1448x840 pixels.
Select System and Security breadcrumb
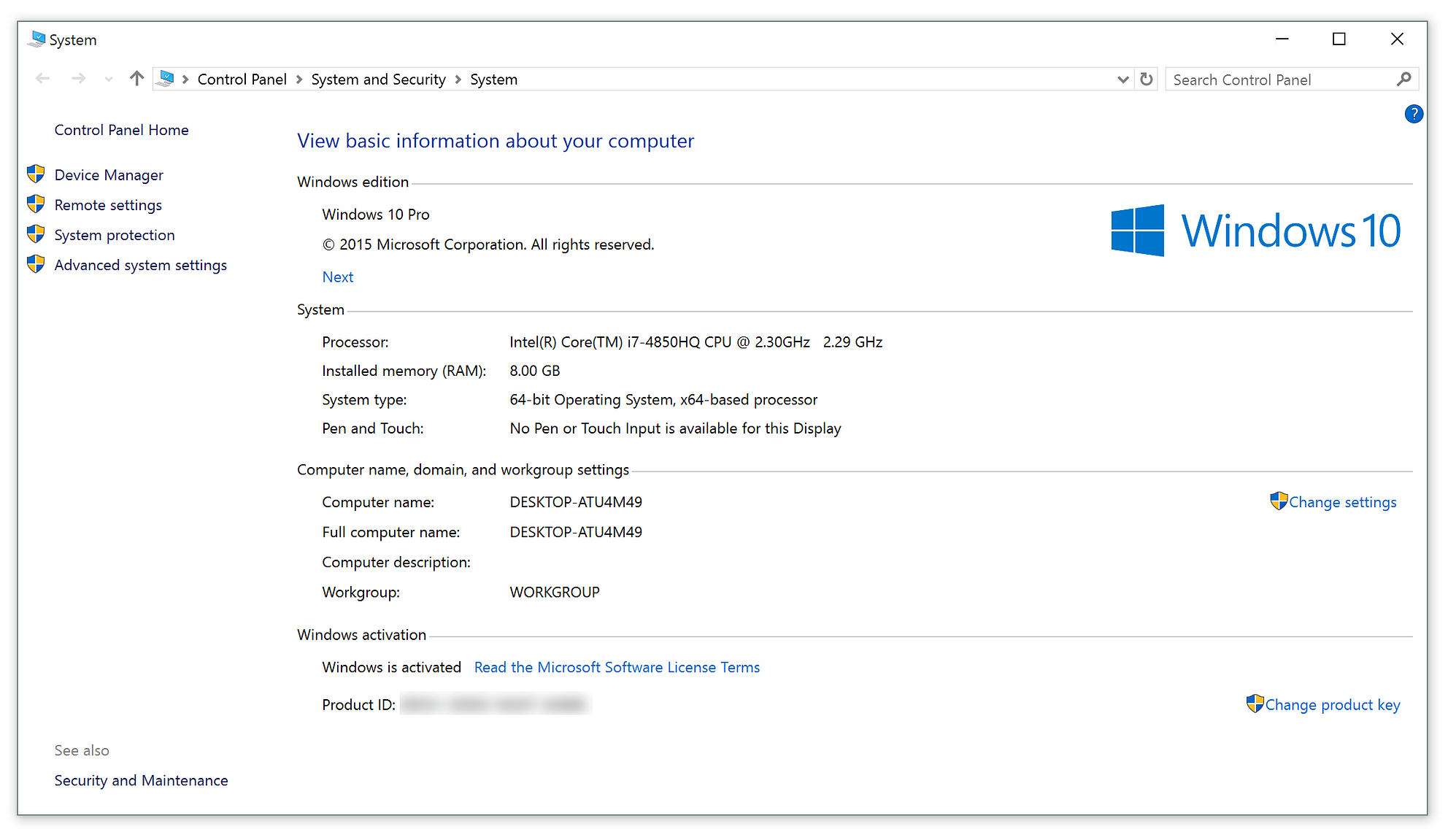(x=378, y=80)
